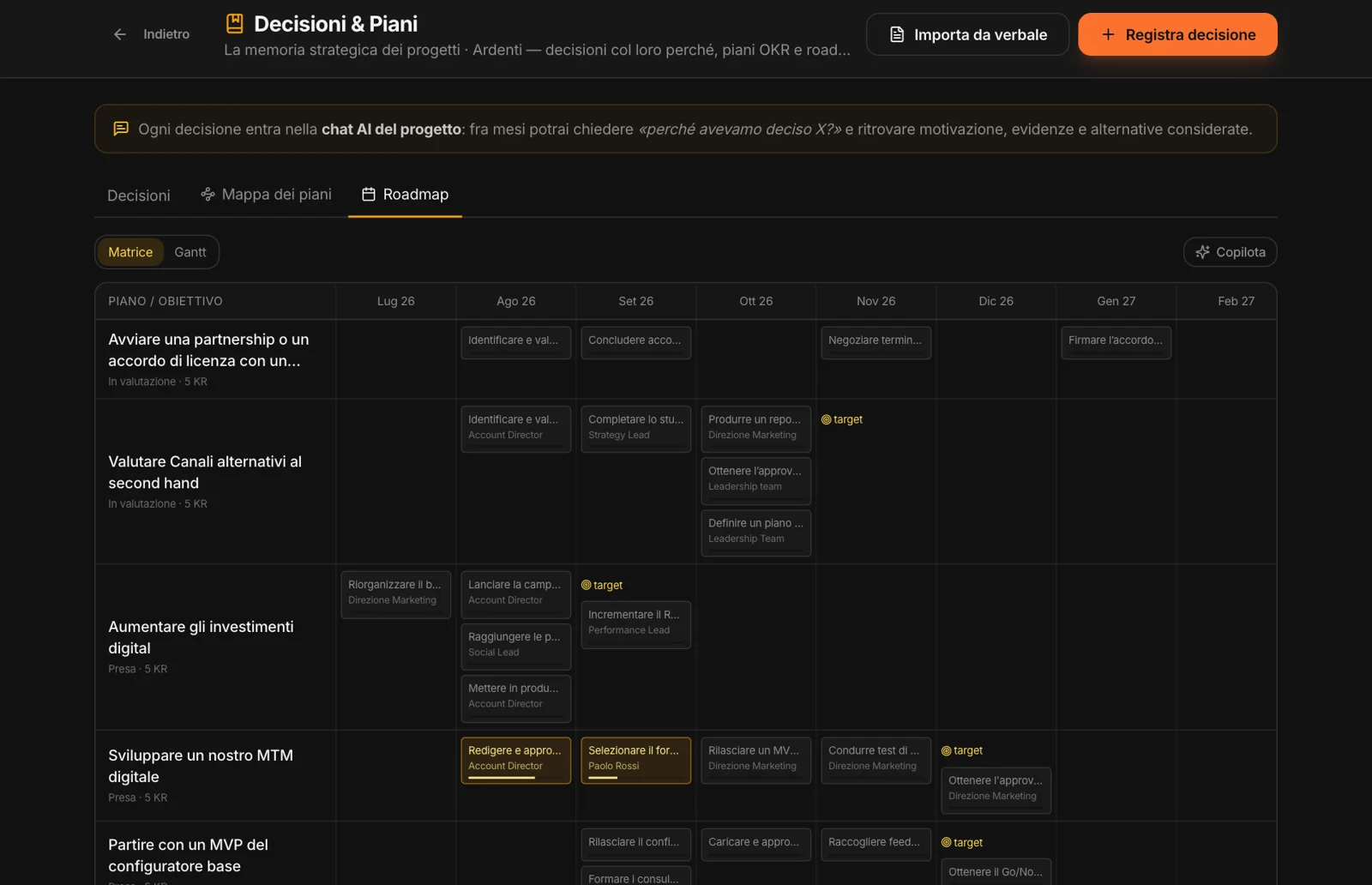Open Mettere in produ... card
Screen dimensions: 1372x885
pyautogui.click(x=515, y=698)
